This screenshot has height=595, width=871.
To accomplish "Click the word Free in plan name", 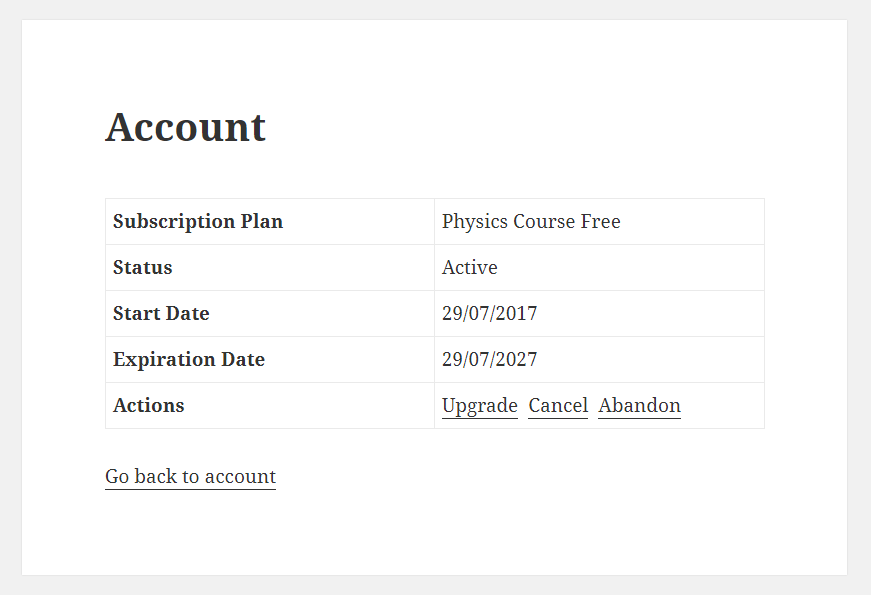I will pyautogui.click(x=600, y=221).
